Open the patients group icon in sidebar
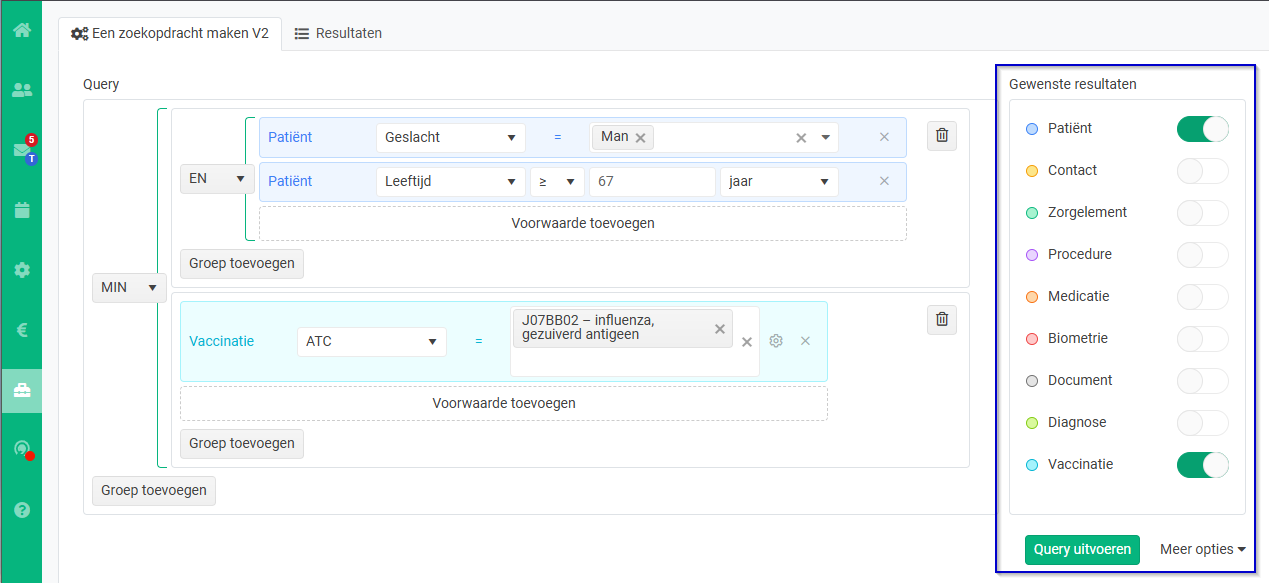 tap(21, 90)
